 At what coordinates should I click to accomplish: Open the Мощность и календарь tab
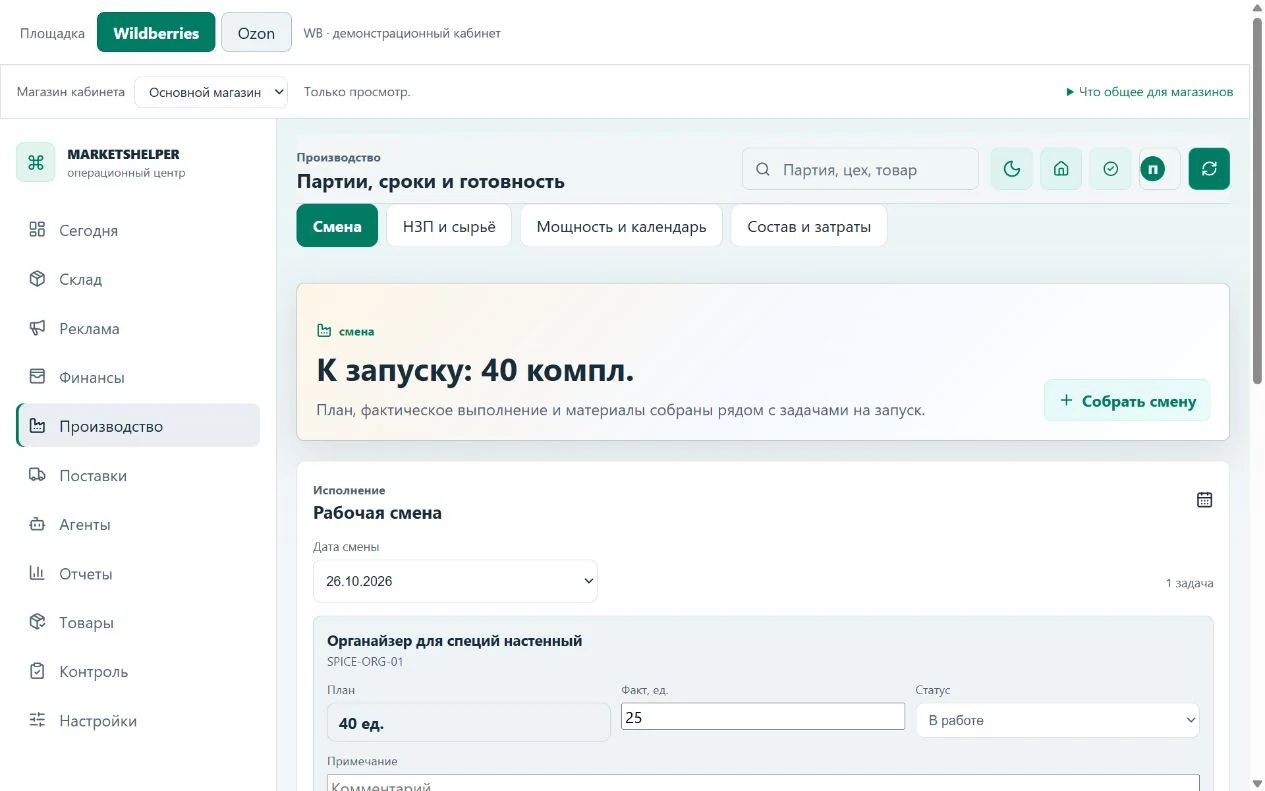(x=621, y=226)
